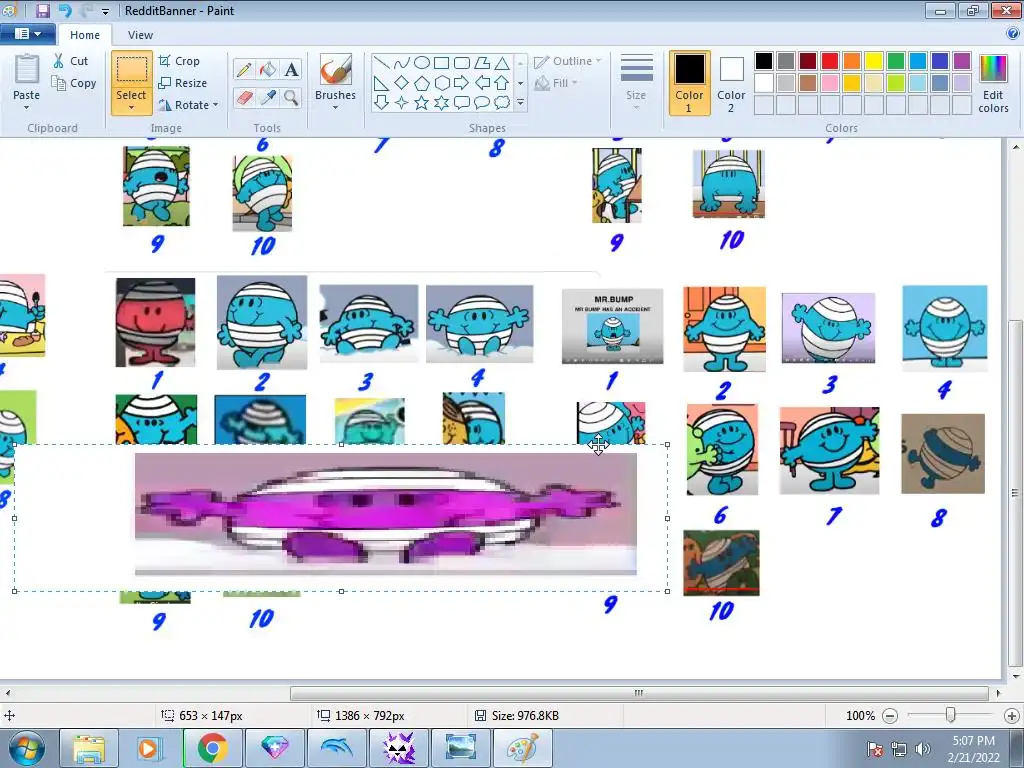Pick the Rounded rectangular callout shape
The width and height of the screenshot is (1024, 768).
462,103
